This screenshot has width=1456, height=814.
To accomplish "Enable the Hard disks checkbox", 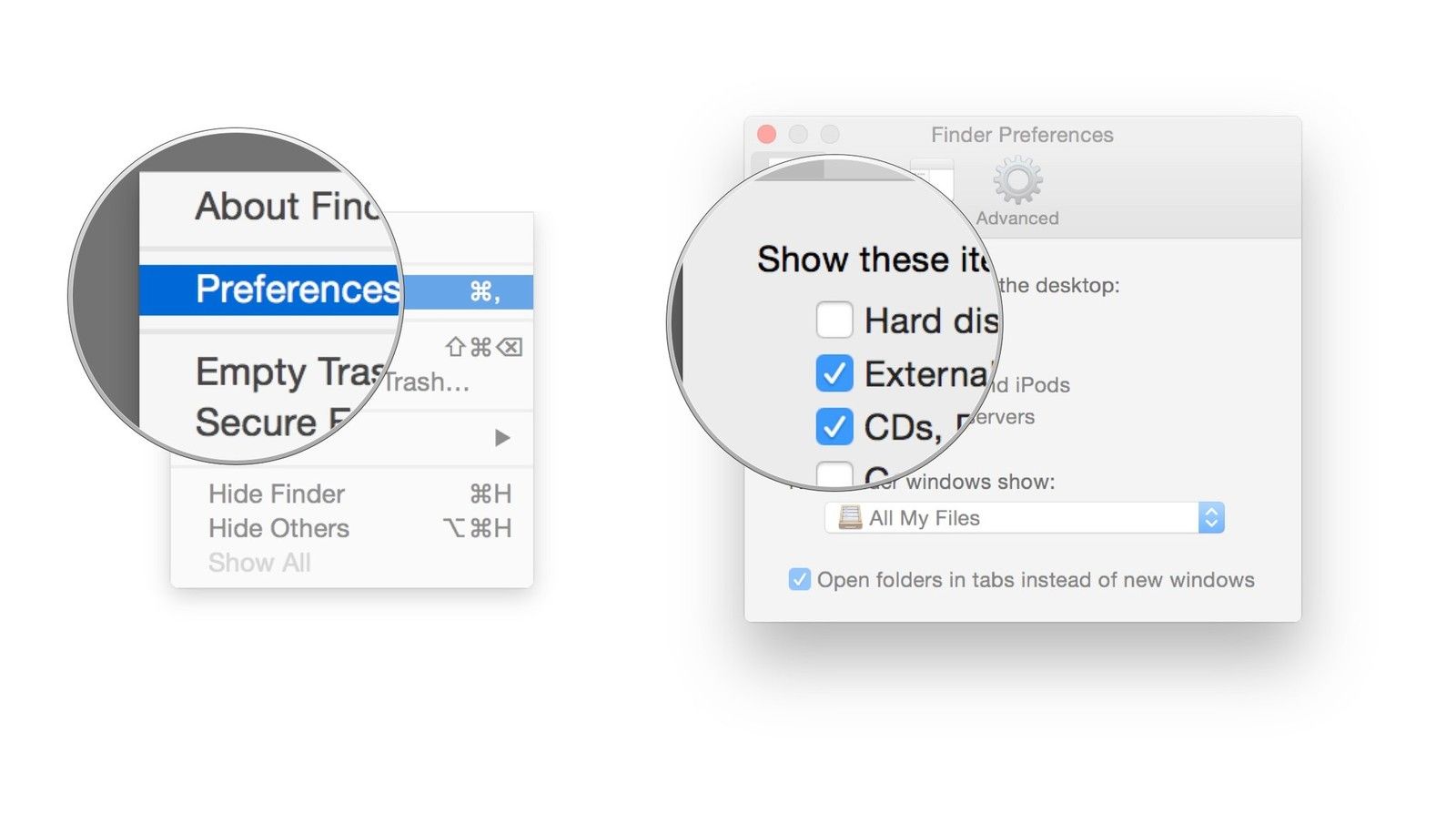I will (x=834, y=321).
